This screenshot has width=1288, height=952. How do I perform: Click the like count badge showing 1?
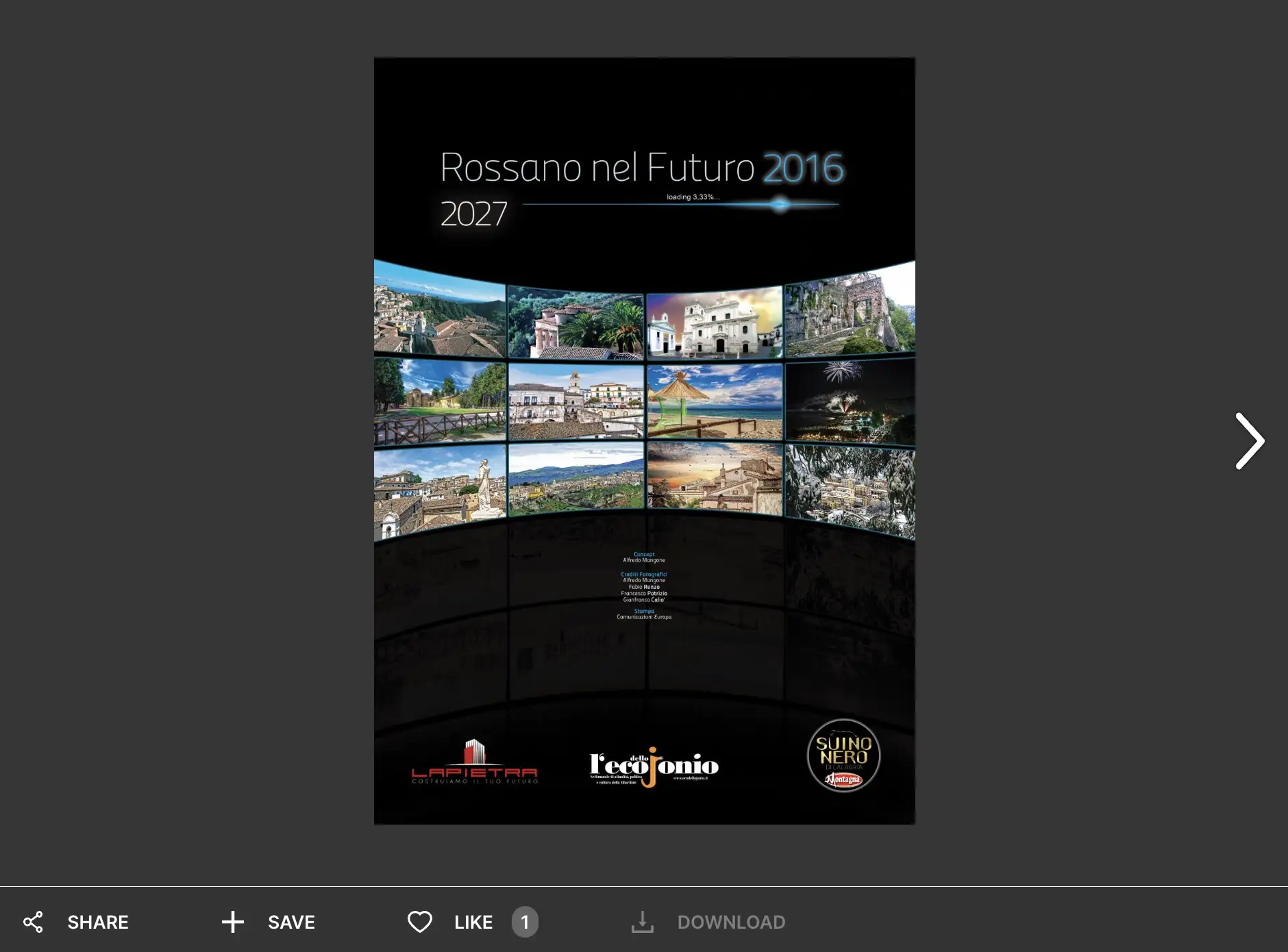click(x=525, y=922)
